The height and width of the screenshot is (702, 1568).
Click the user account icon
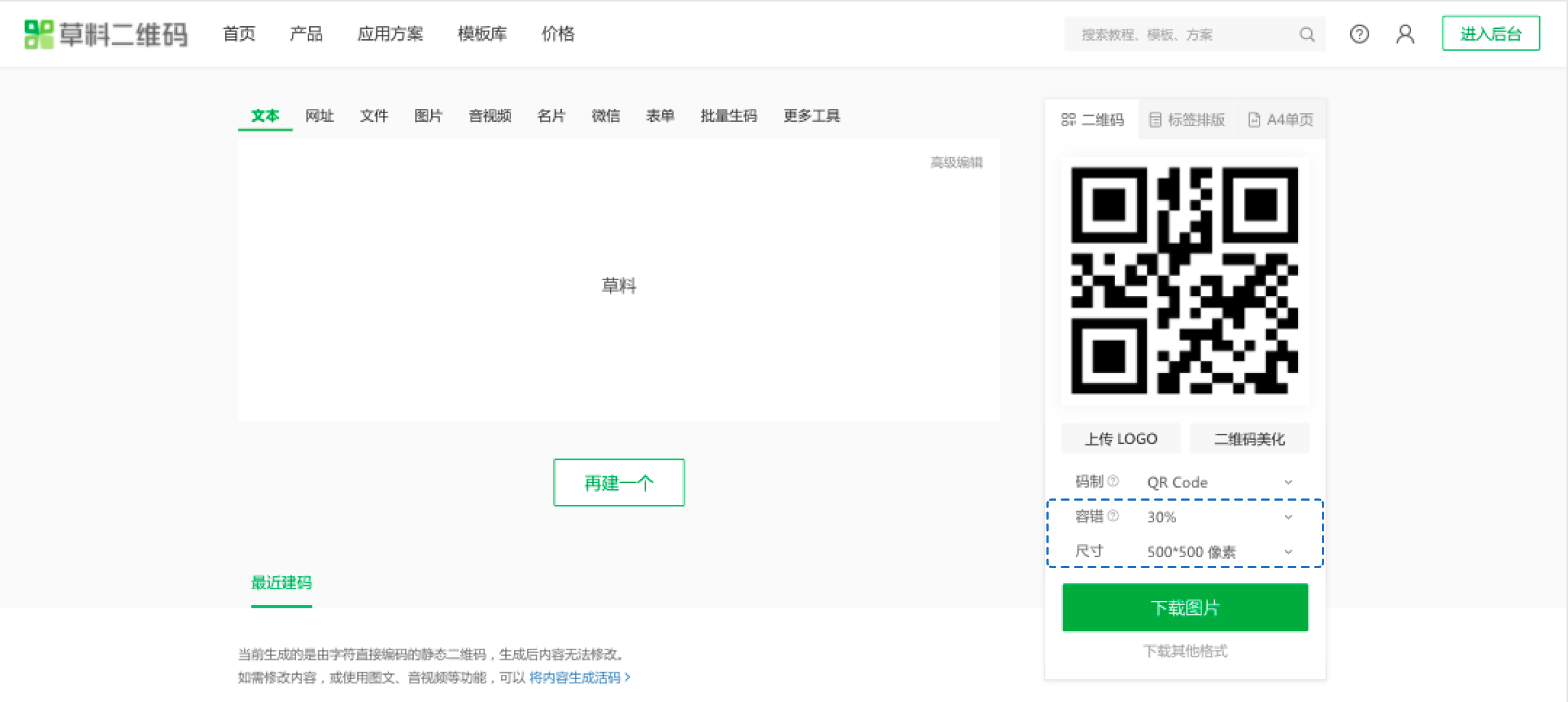point(1404,34)
